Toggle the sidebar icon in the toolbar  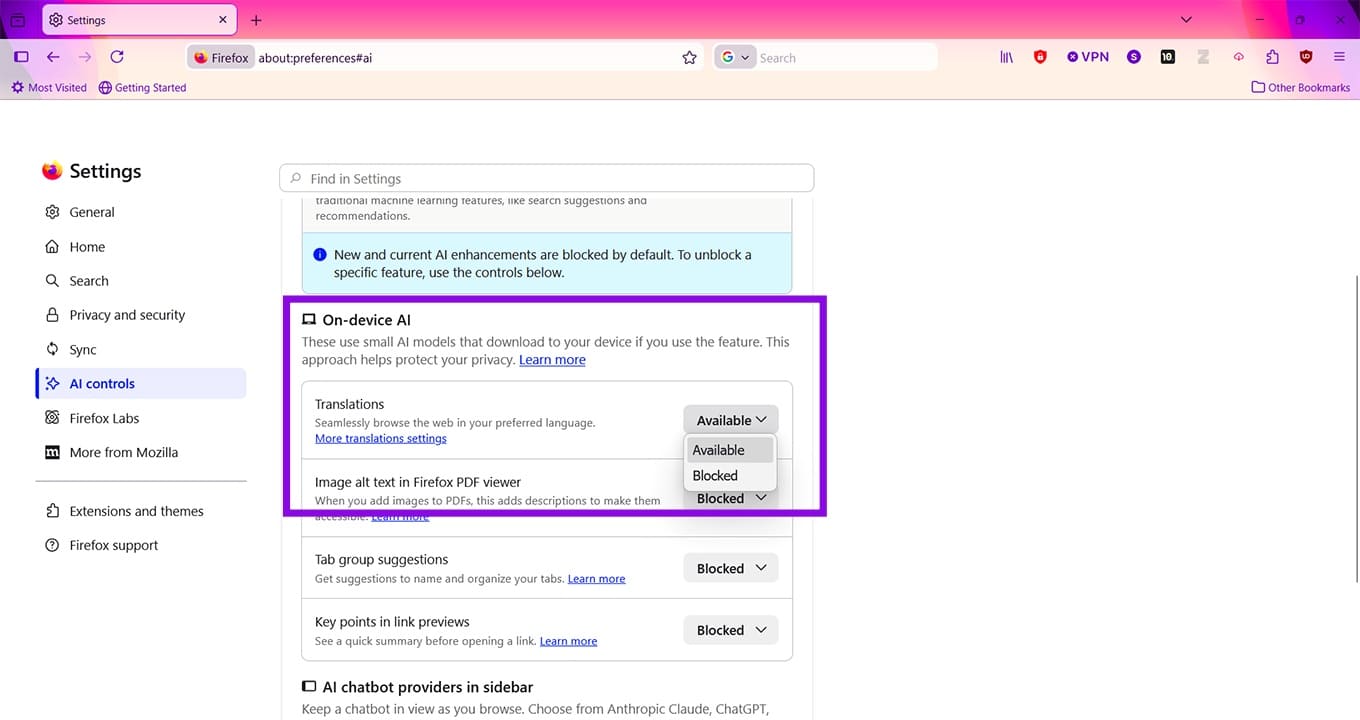point(21,57)
